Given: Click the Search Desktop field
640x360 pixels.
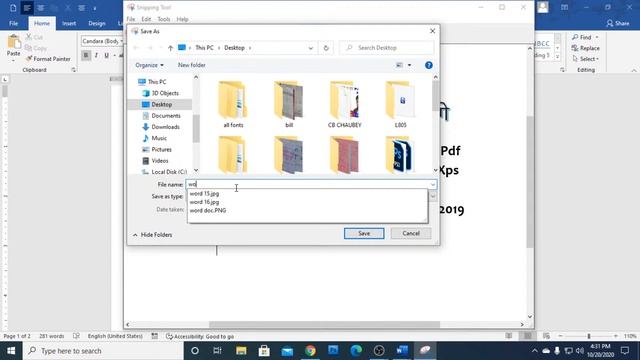Looking at the screenshot, I should click(387, 48).
